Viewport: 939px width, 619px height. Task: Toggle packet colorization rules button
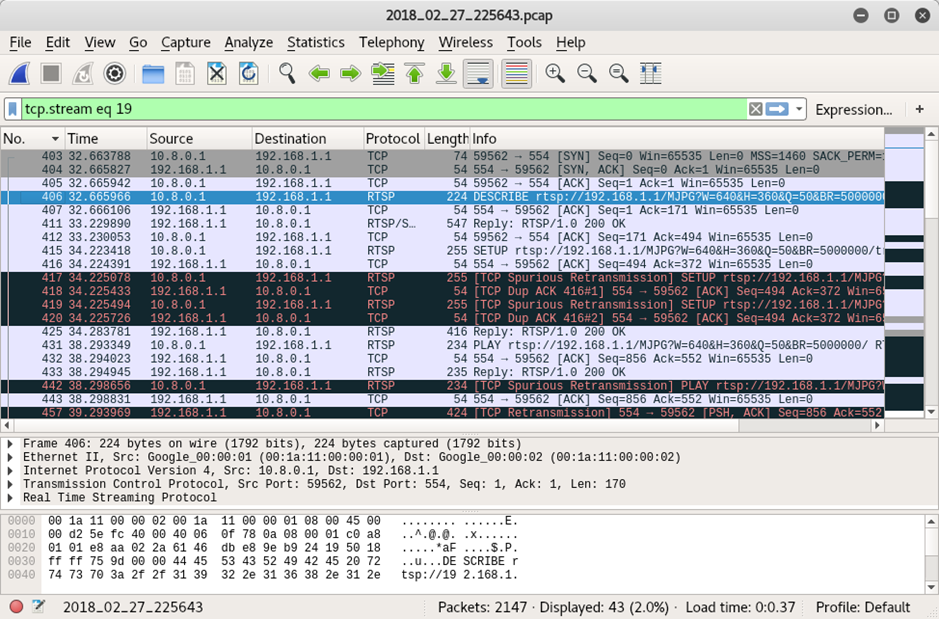pos(516,73)
